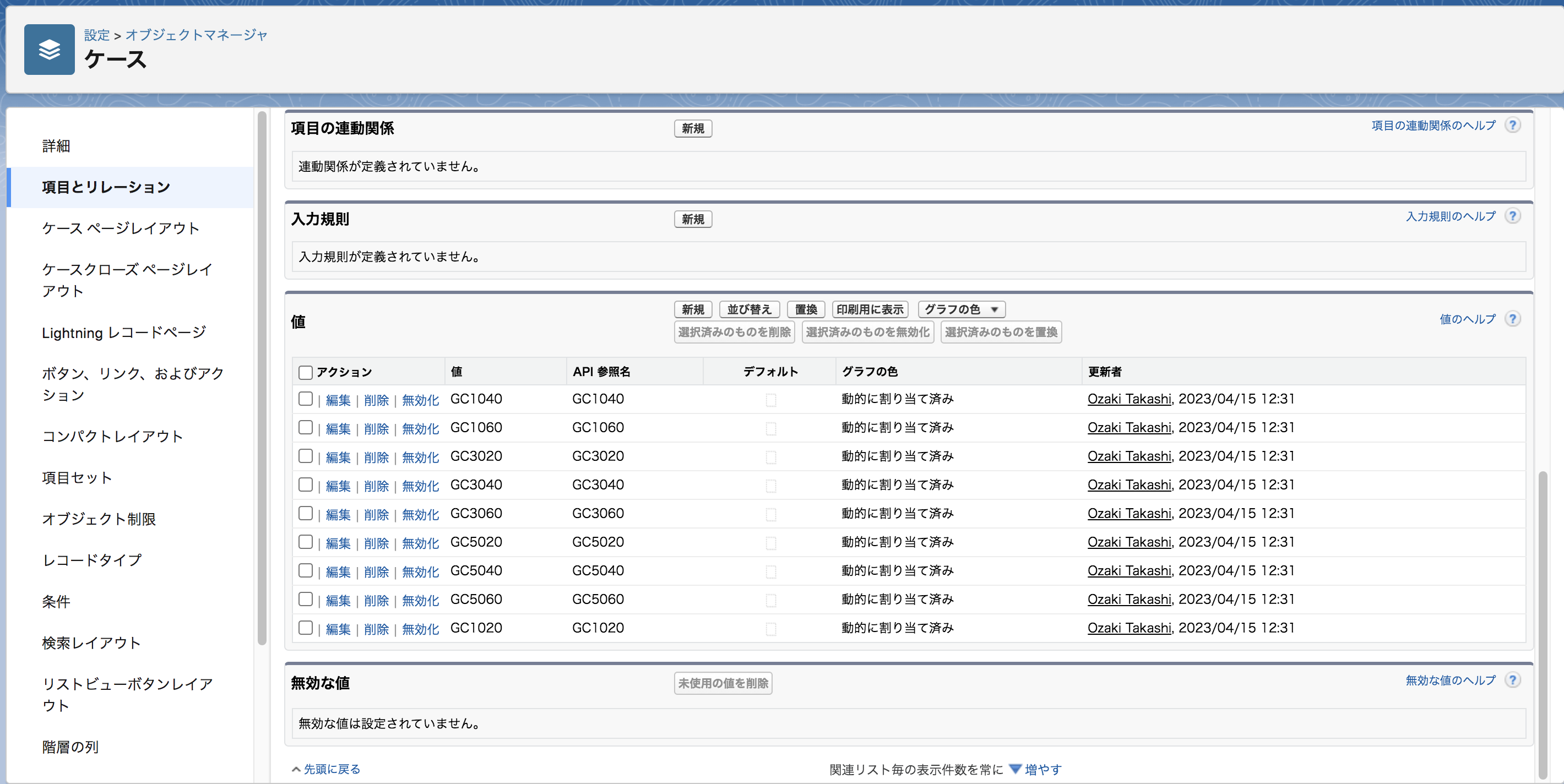This screenshot has width=1564, height=784.
Task: Click the 新規 button in 入力規則 section
Action: pos(693,219)
